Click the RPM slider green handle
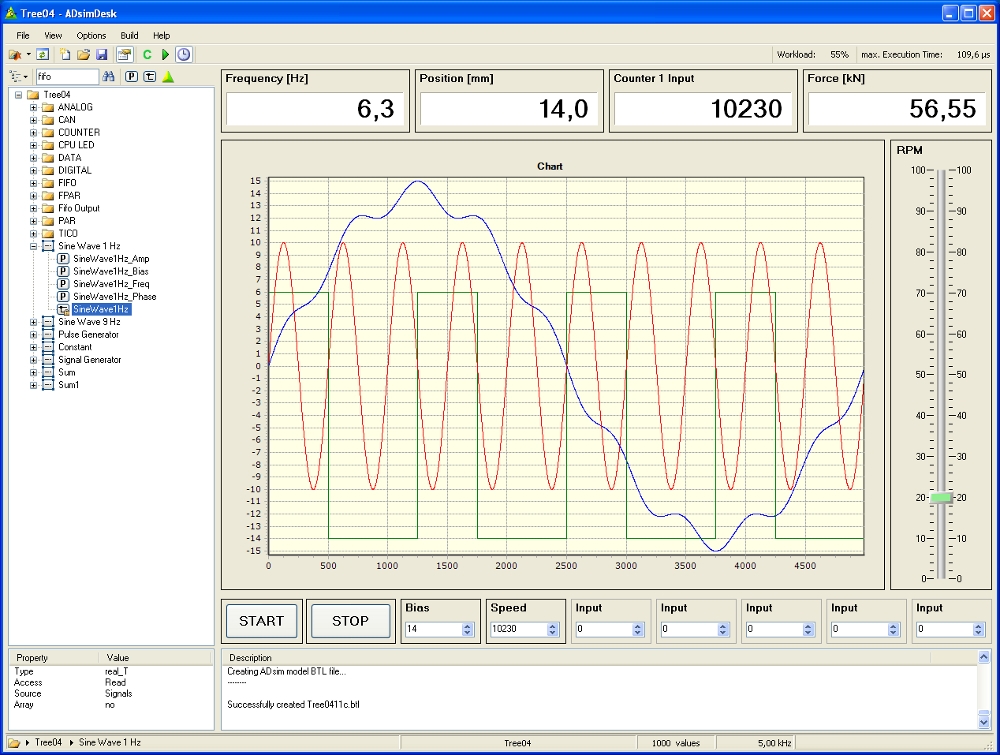The width and height of the screenshot is (1000, 755). [x=942, y=497]
